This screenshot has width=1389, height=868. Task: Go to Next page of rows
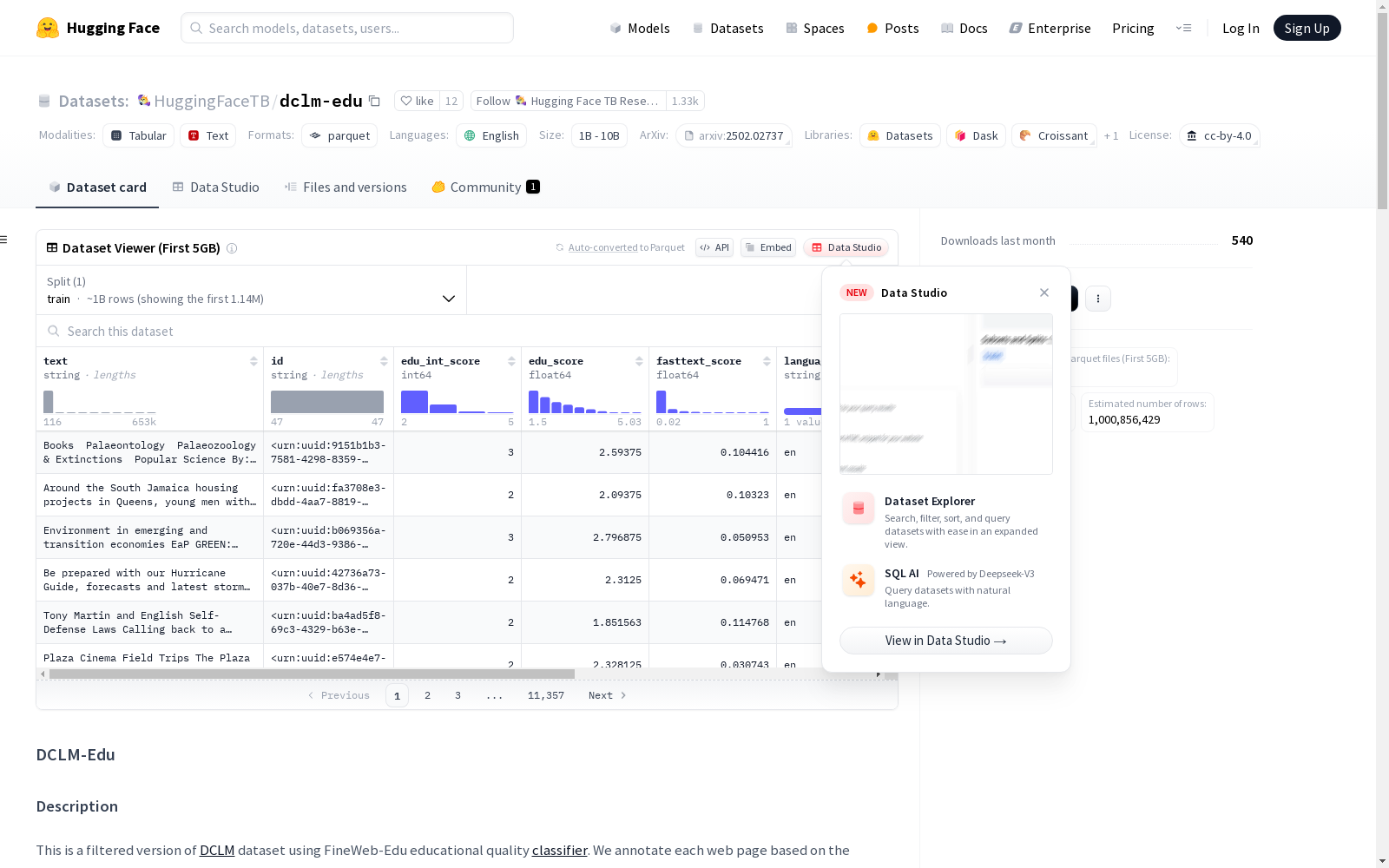tap(607, 695)
